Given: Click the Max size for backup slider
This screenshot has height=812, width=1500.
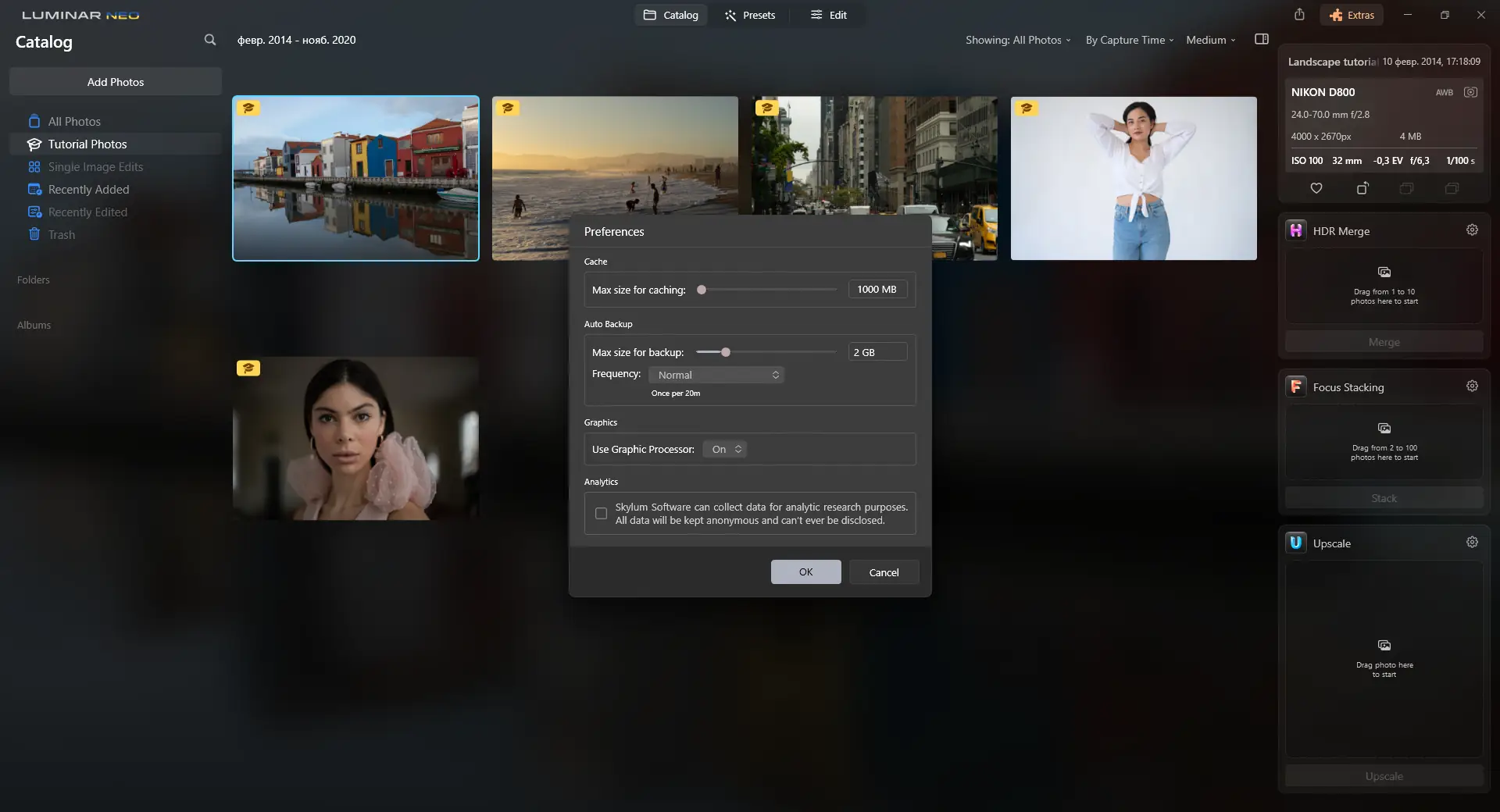Looking at the screenshot, I should pos(766,352).
